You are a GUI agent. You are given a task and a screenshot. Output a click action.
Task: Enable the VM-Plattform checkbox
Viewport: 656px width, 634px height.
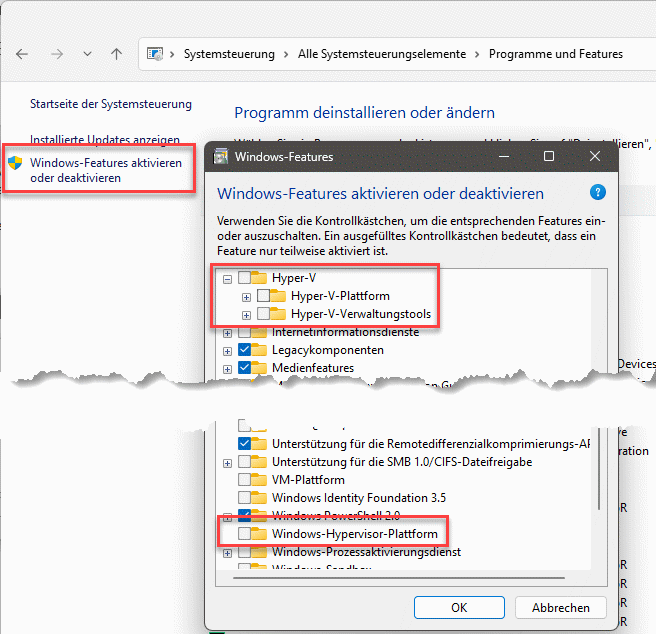[x=244, y=480]
